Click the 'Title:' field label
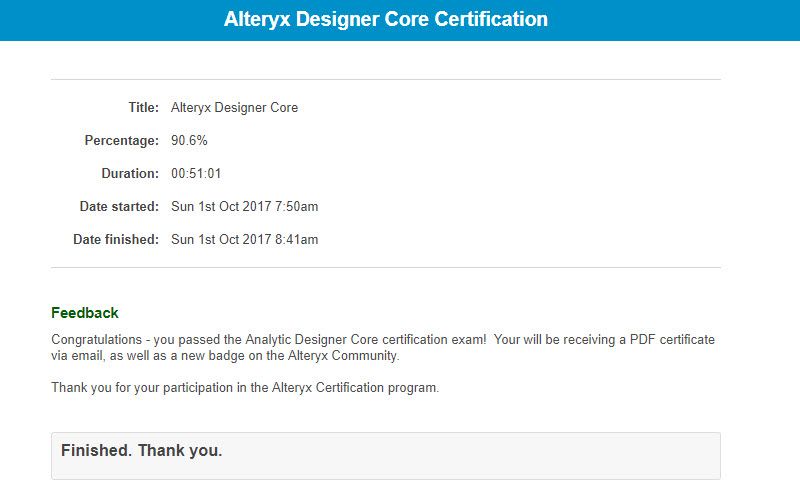The width and height of the screenshot is (800, 503). [143, 108]
